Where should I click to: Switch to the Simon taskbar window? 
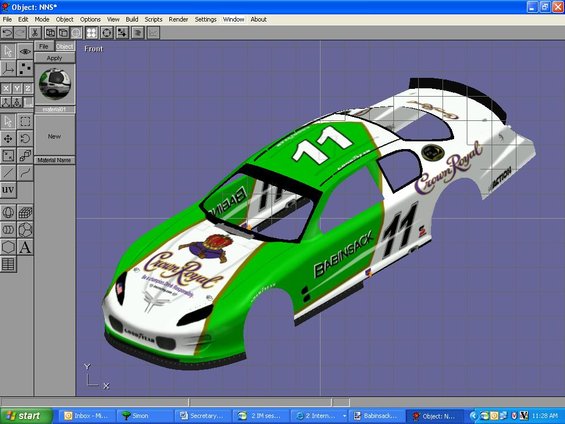coord(145,416)
